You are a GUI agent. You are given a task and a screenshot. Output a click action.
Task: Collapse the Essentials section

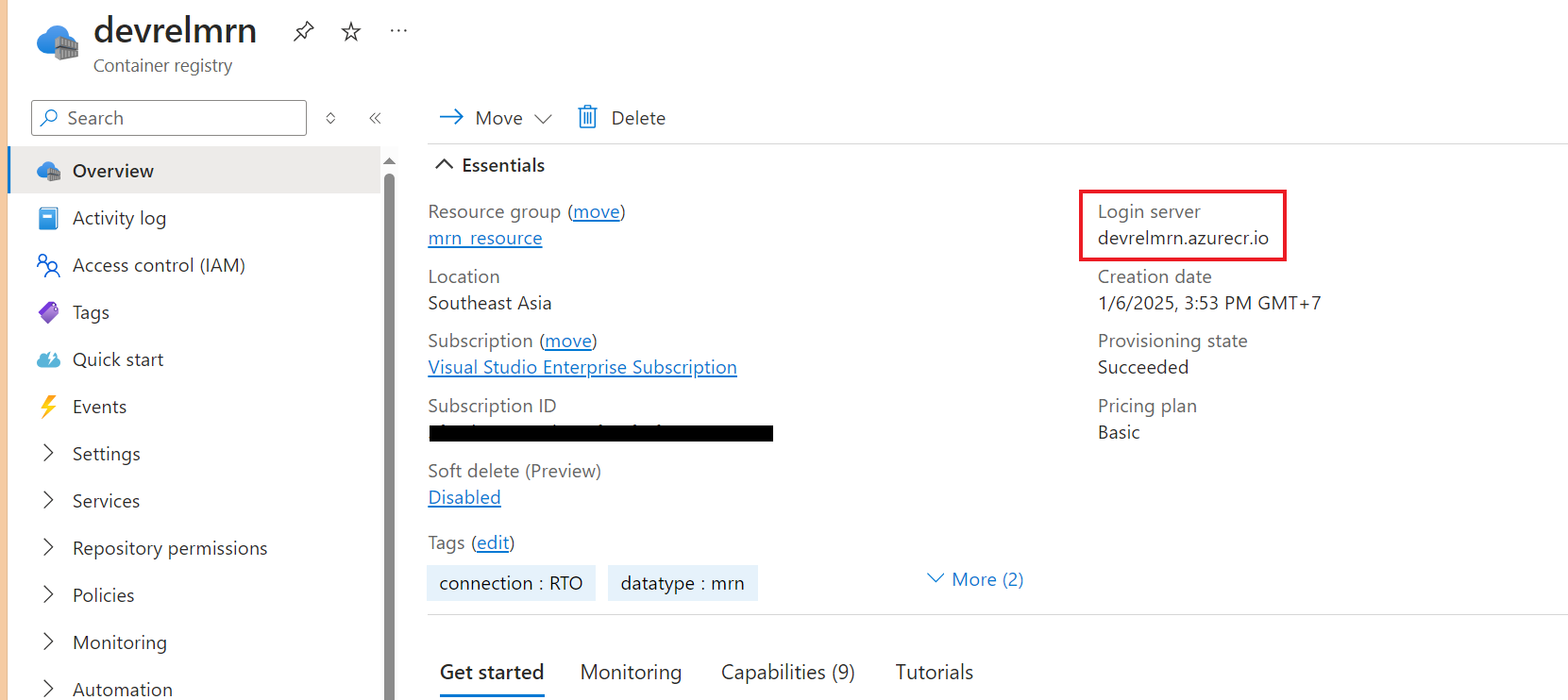point(490,165)
